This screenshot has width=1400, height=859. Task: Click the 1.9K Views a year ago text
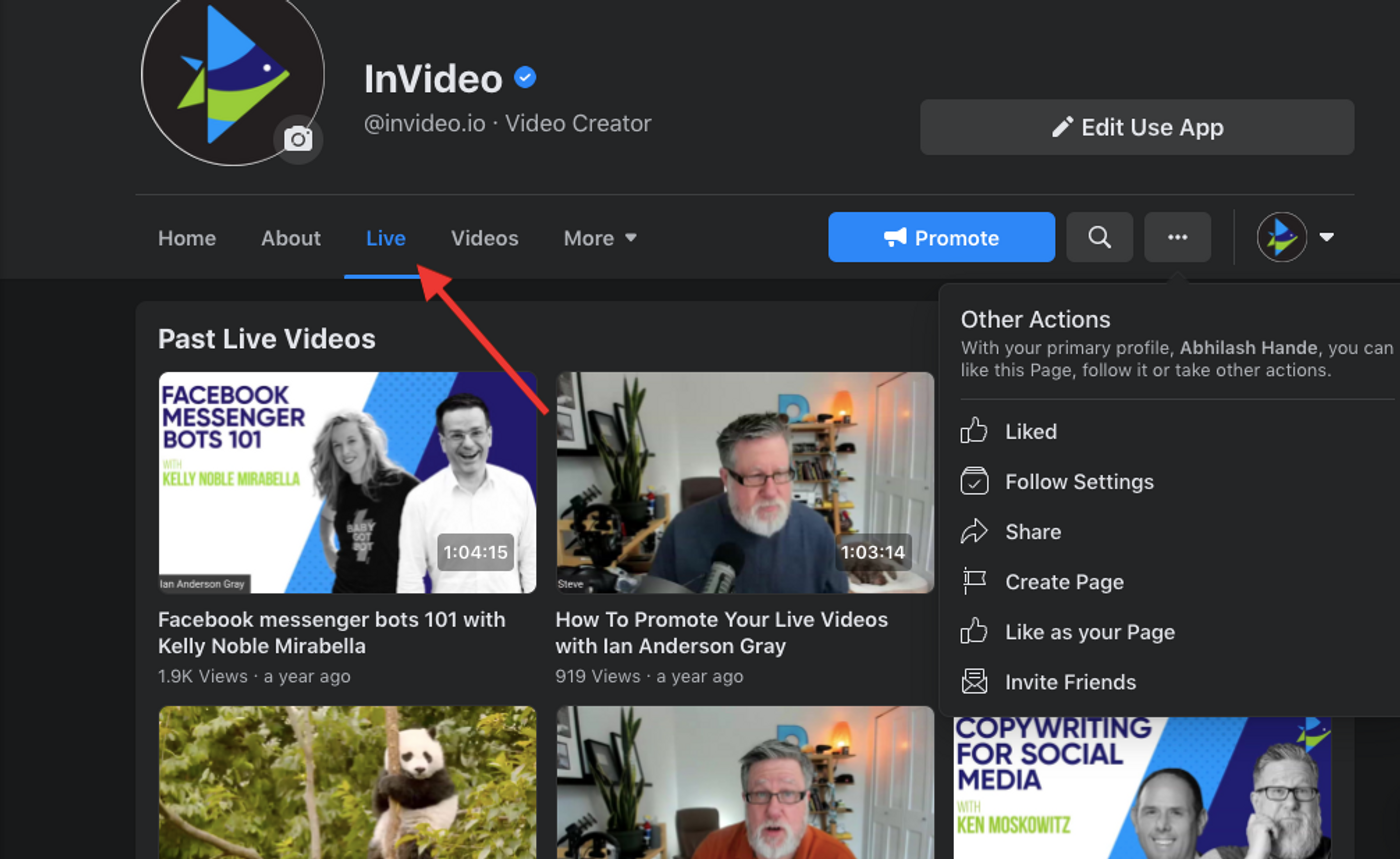(254, 676)
